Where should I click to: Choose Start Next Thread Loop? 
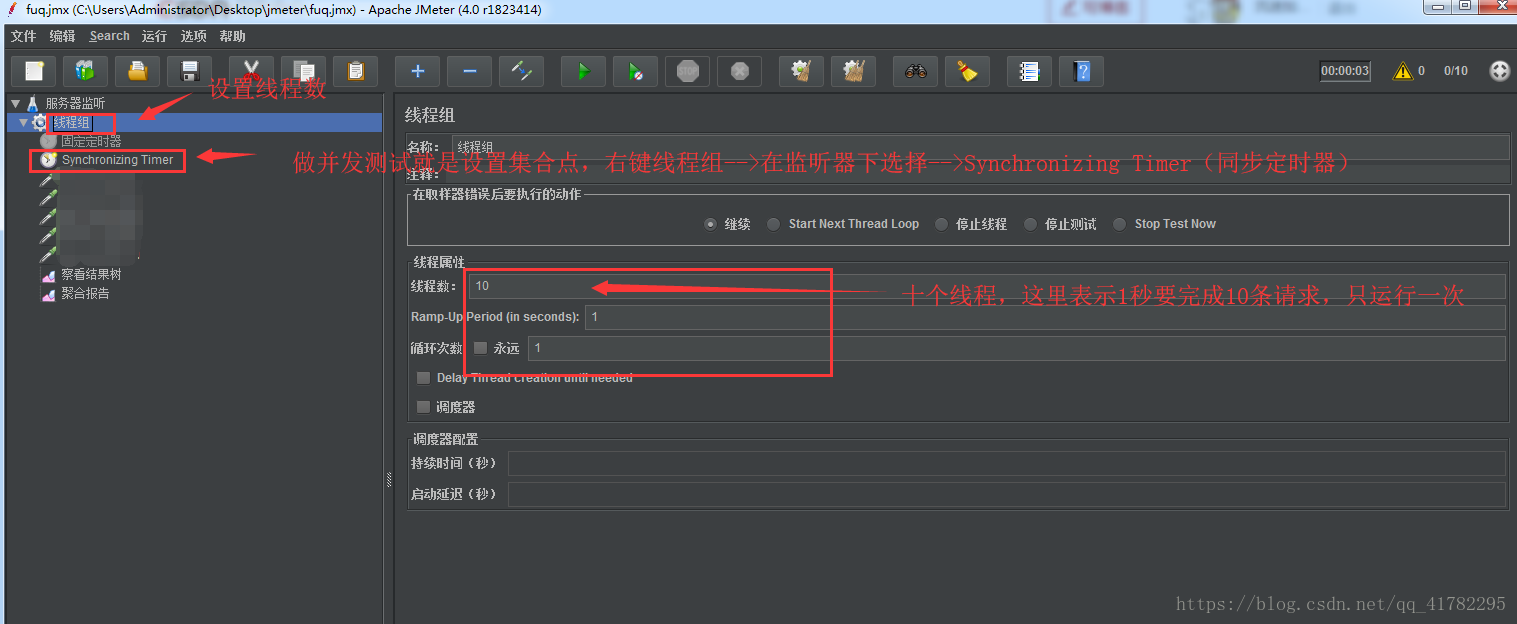click(x=773, y=224)
